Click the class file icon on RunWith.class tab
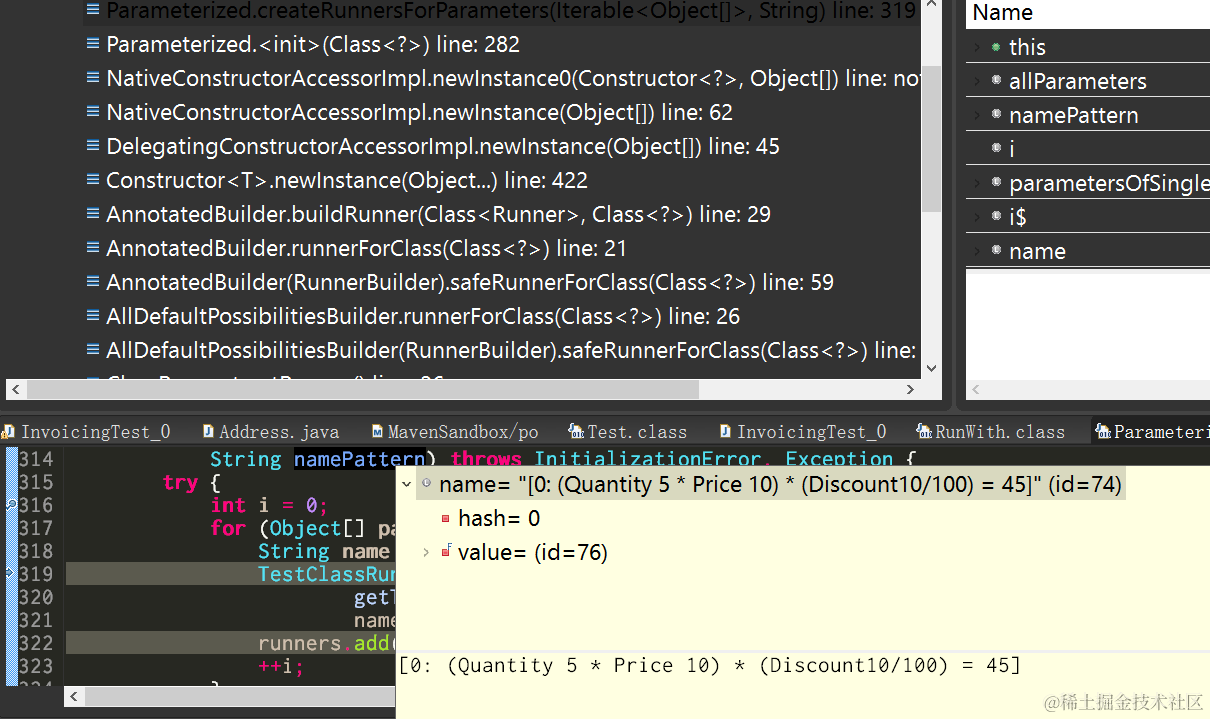 tap(926, 432)
